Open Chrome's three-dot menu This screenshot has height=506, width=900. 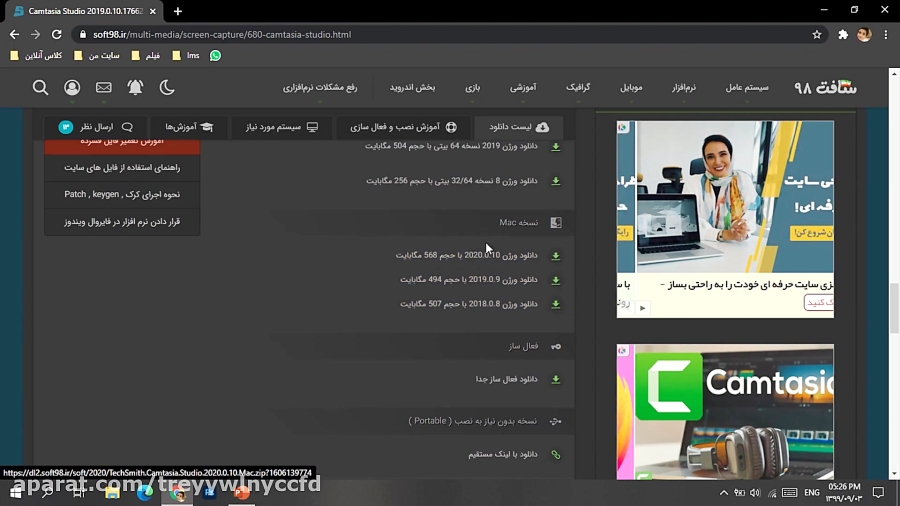[886, 34]
